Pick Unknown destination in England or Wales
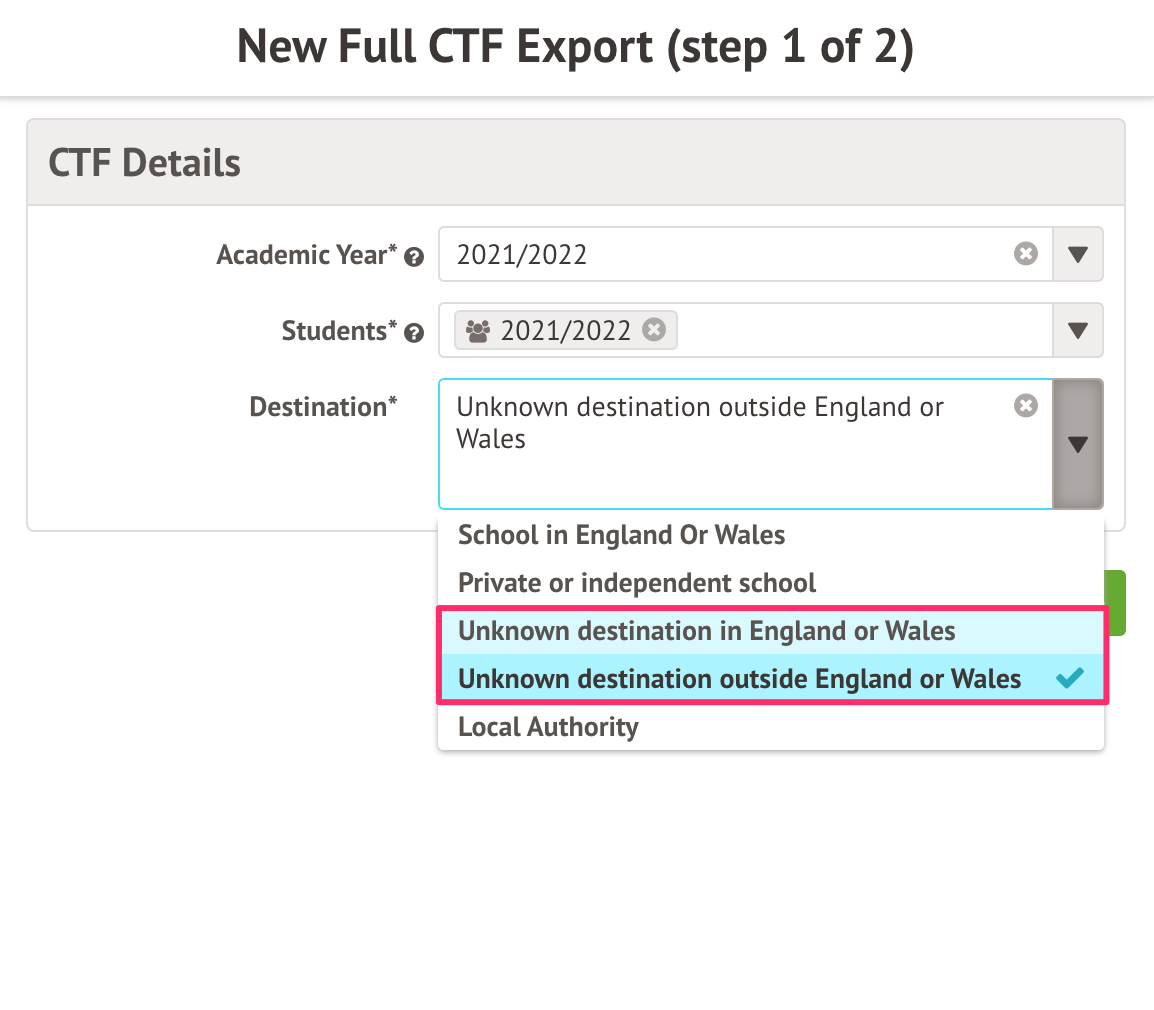Screen dimensions: 1154x1010 (706, 631)
